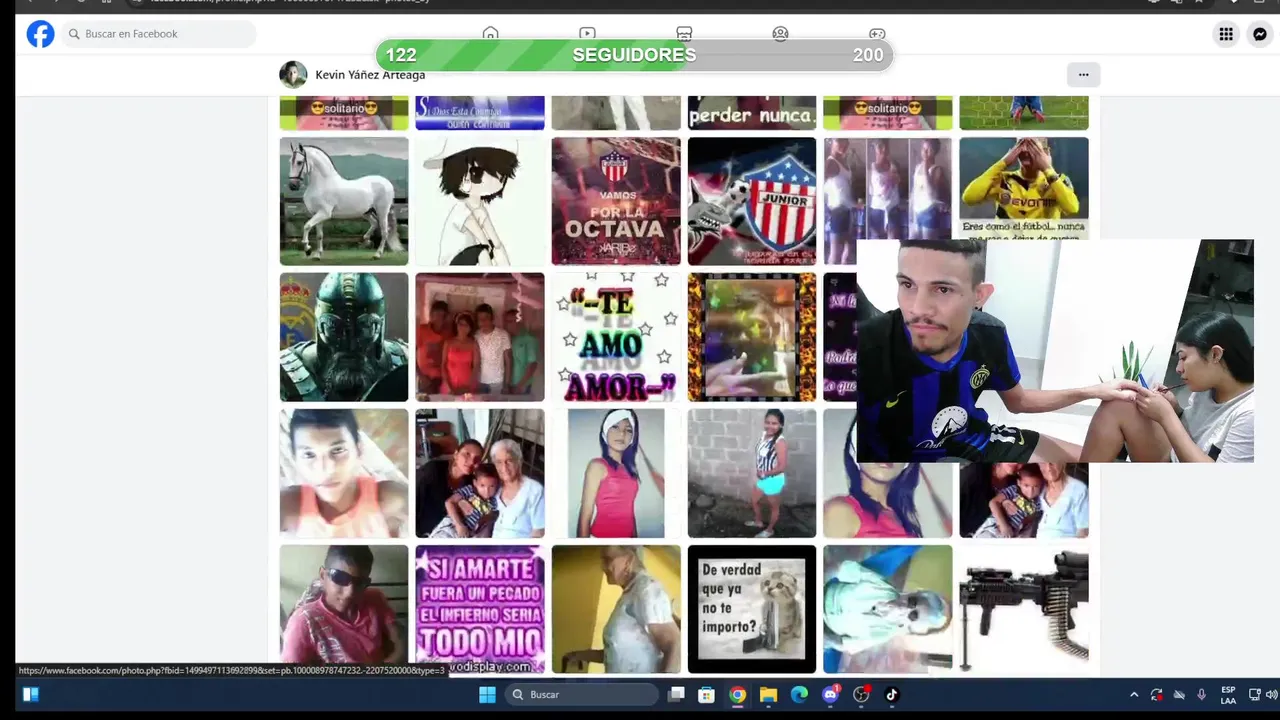Click the microphone tray icon
Screen dimensions: 1280x720
pyautogui.click(x=1201, y=694)
